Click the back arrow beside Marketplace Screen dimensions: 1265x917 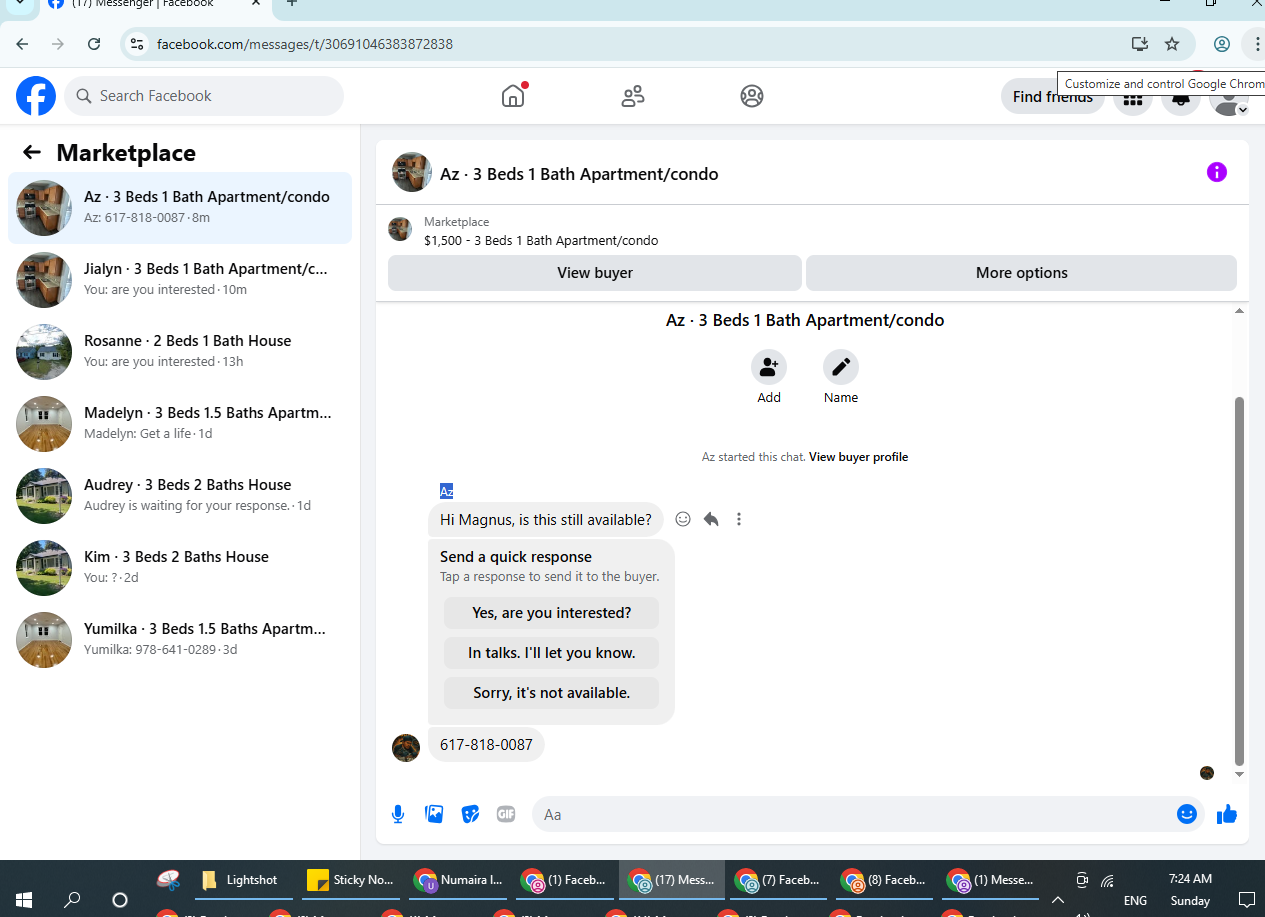[x=32, y=152]
